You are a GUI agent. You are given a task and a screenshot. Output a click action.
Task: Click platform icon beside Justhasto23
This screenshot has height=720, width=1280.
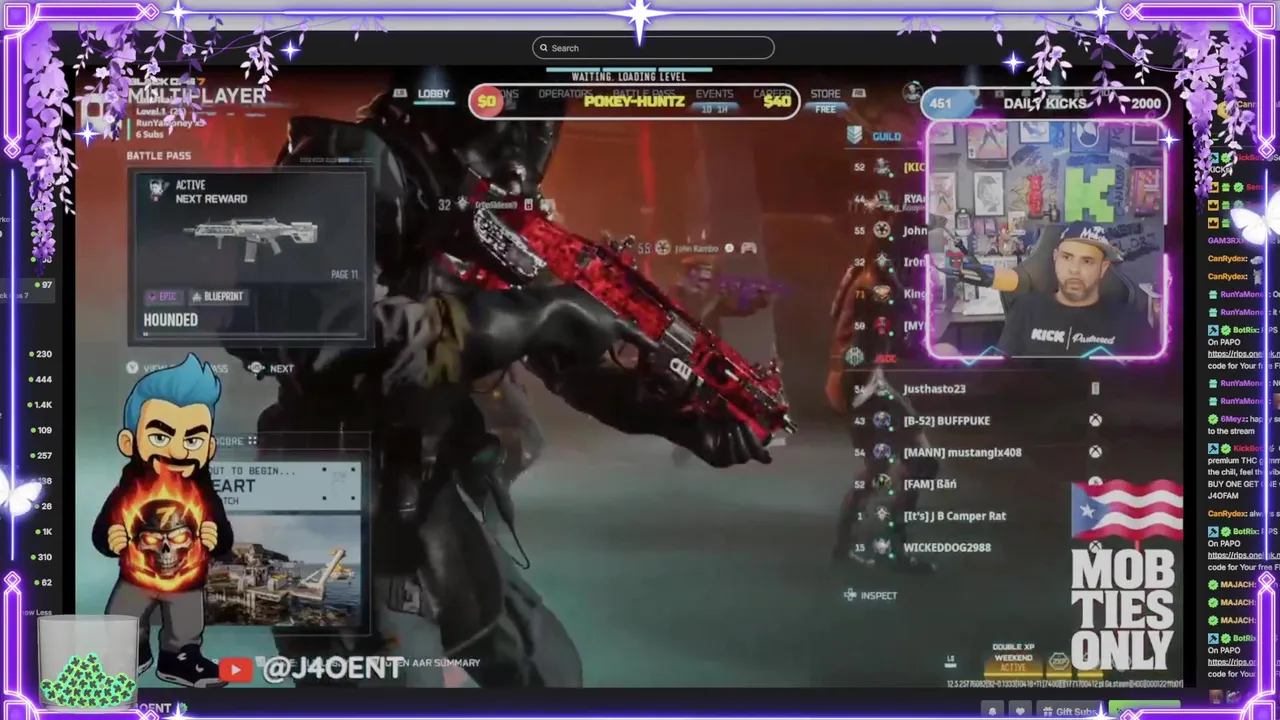pos(1095,389)
